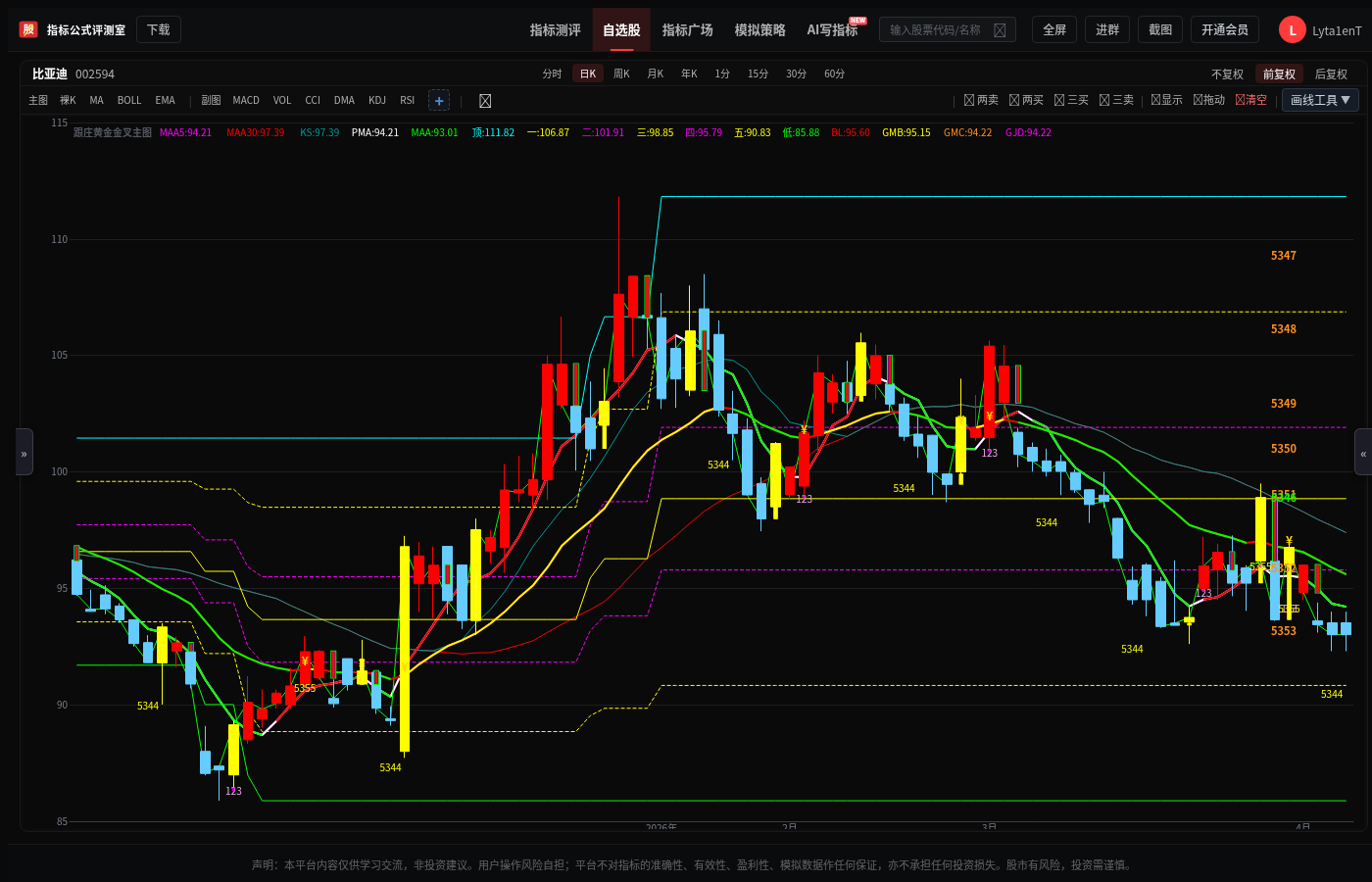The width and height of the screenshot is (1372, 882).
Task: Select 不复权 price adjustment mode
Action: [1227, 74]
